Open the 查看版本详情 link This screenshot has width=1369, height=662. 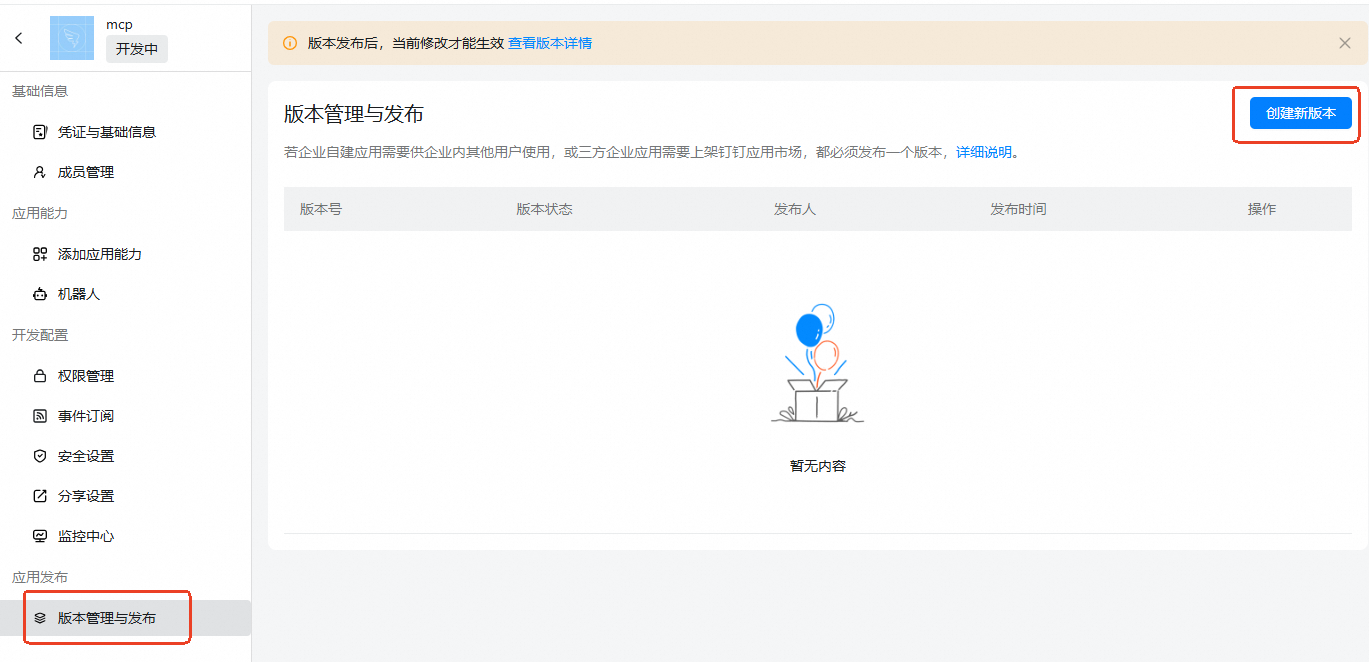(550, 43)
